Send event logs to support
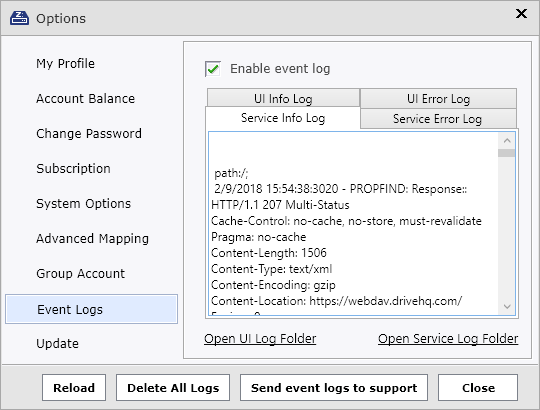This screenshot has height=410, width=540. (x=334, y=388)
